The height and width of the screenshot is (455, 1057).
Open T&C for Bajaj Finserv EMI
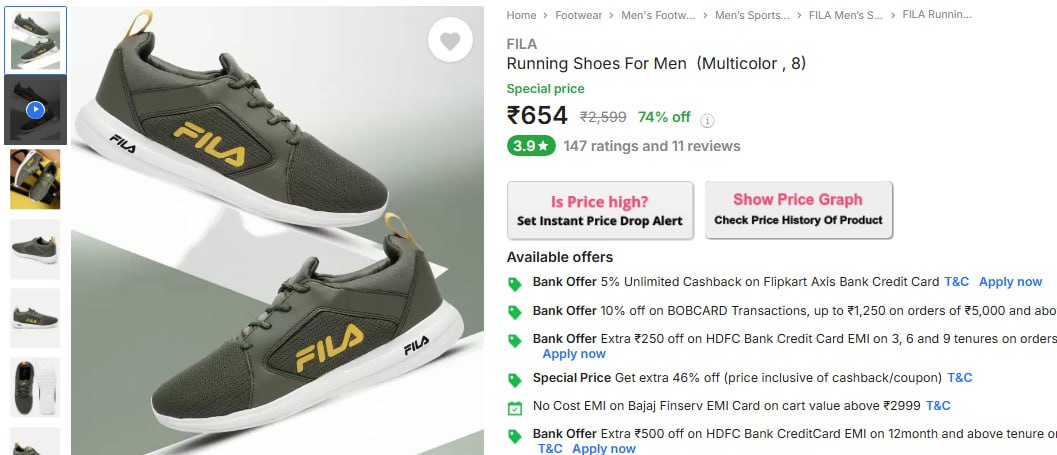(938, 406)
